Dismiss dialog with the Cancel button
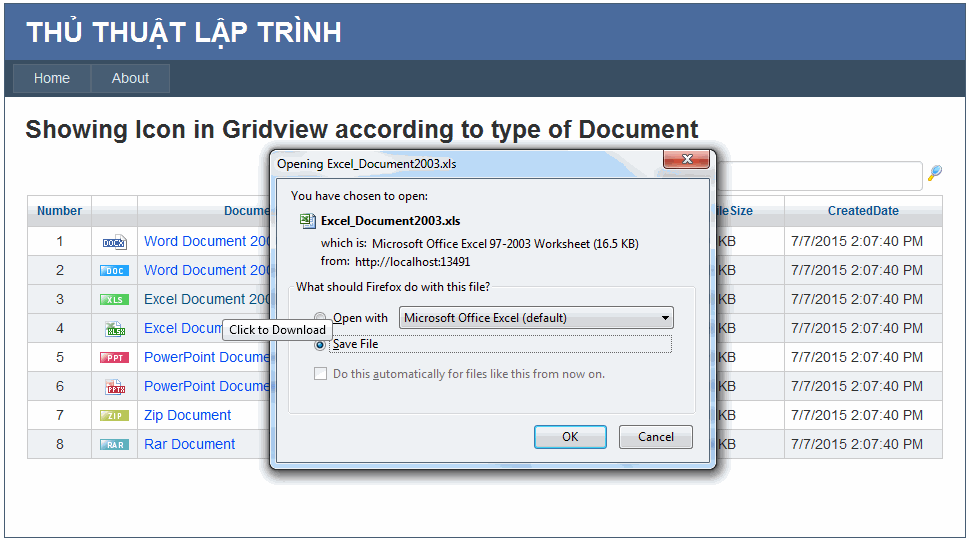 point(656,437)
